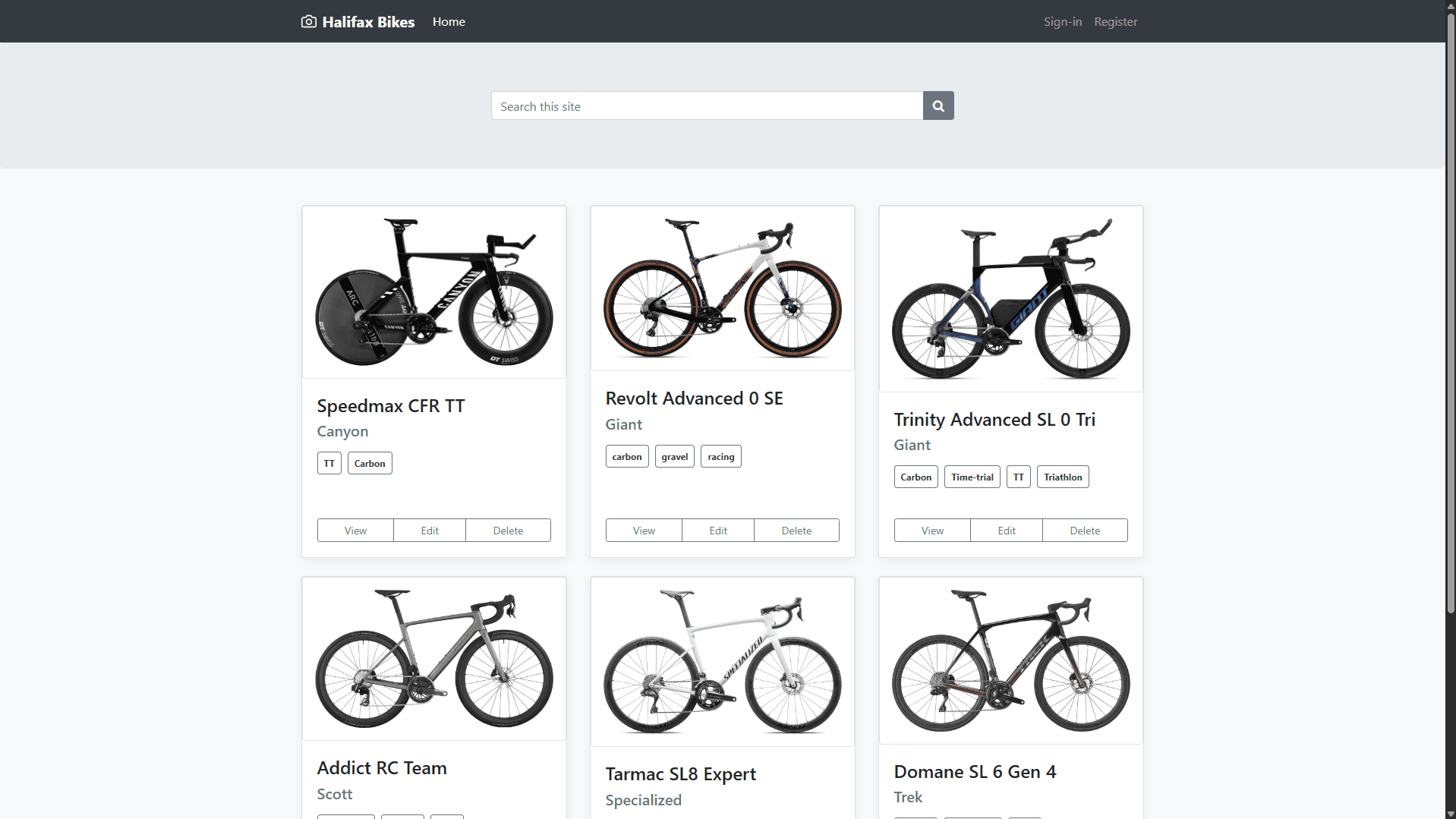
Task: Open the Speedmax CFR TT bike image
Action: click(x=433, y=291)
